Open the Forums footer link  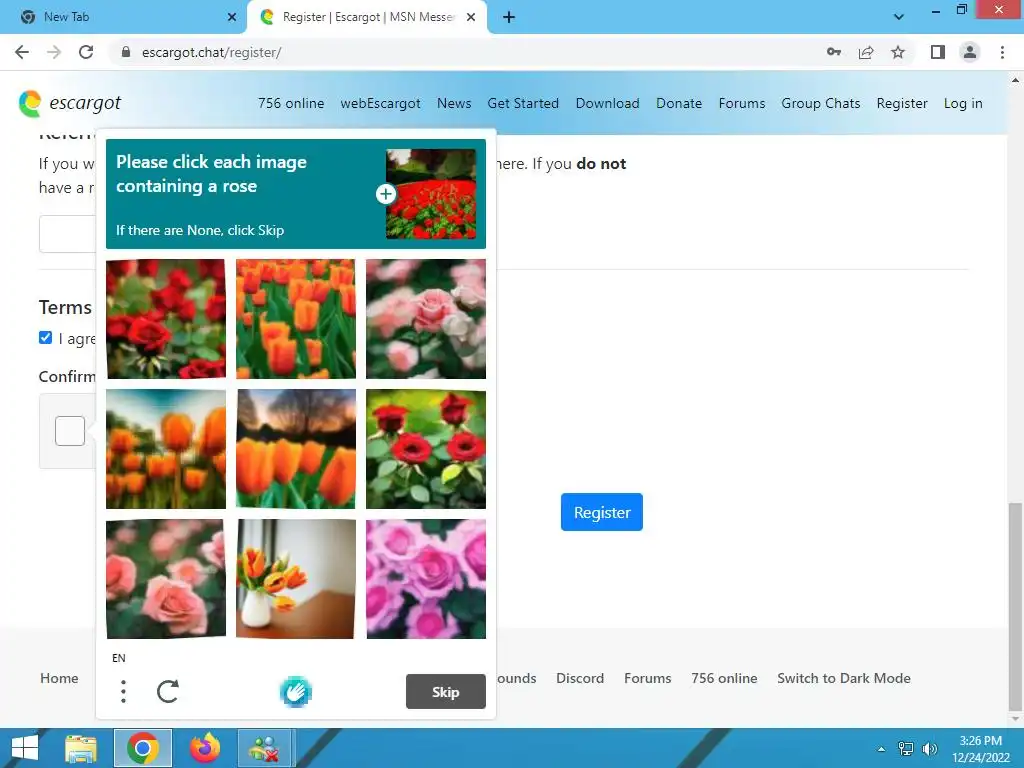[x=647, y=678]
